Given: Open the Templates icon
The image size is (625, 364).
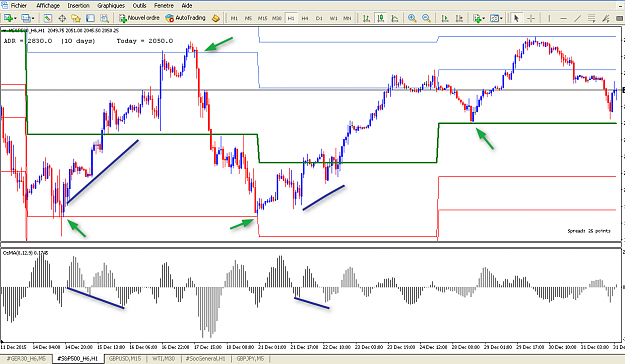Looking at the screenshot, I should coord(494,18).
